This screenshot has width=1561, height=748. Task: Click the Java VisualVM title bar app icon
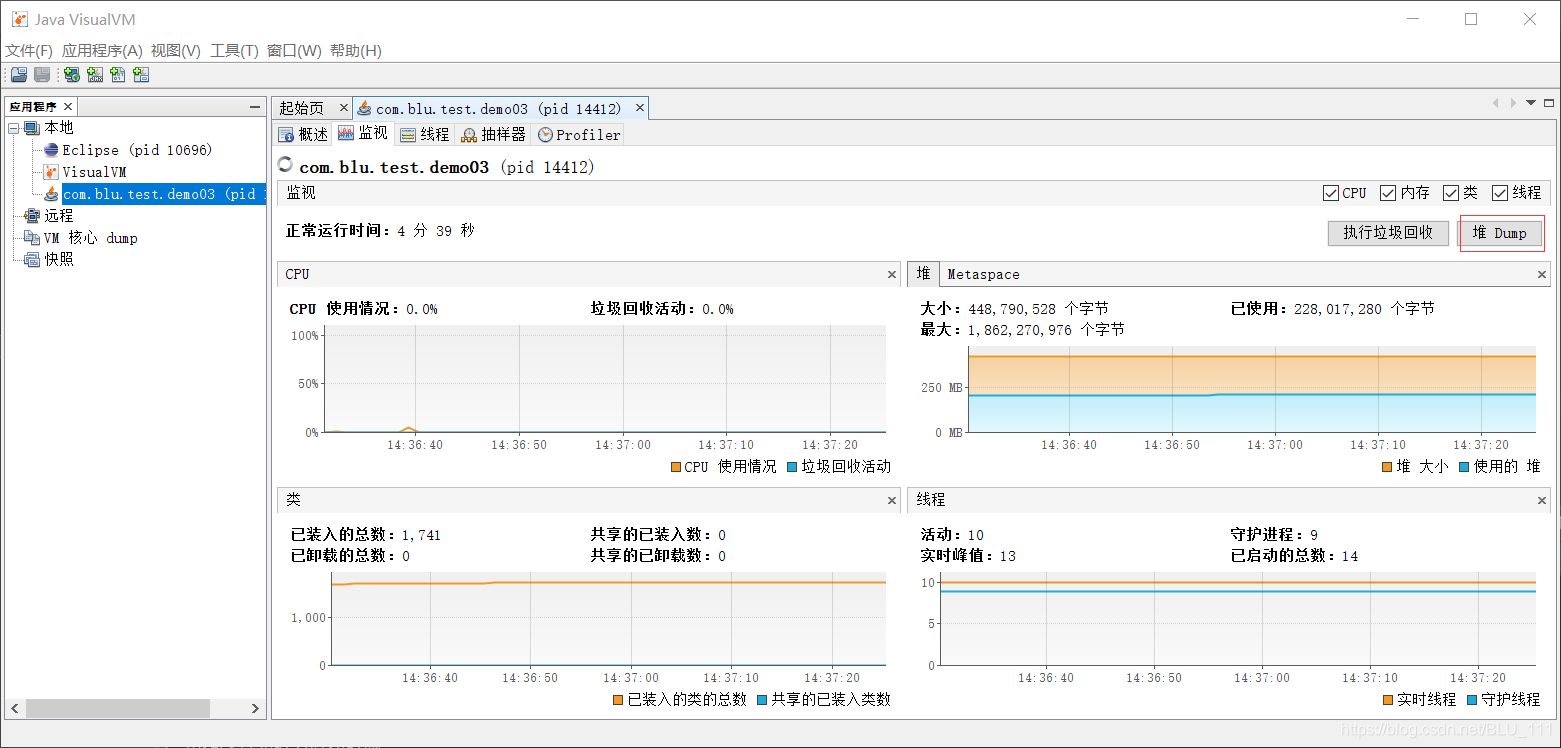point(19,19)
